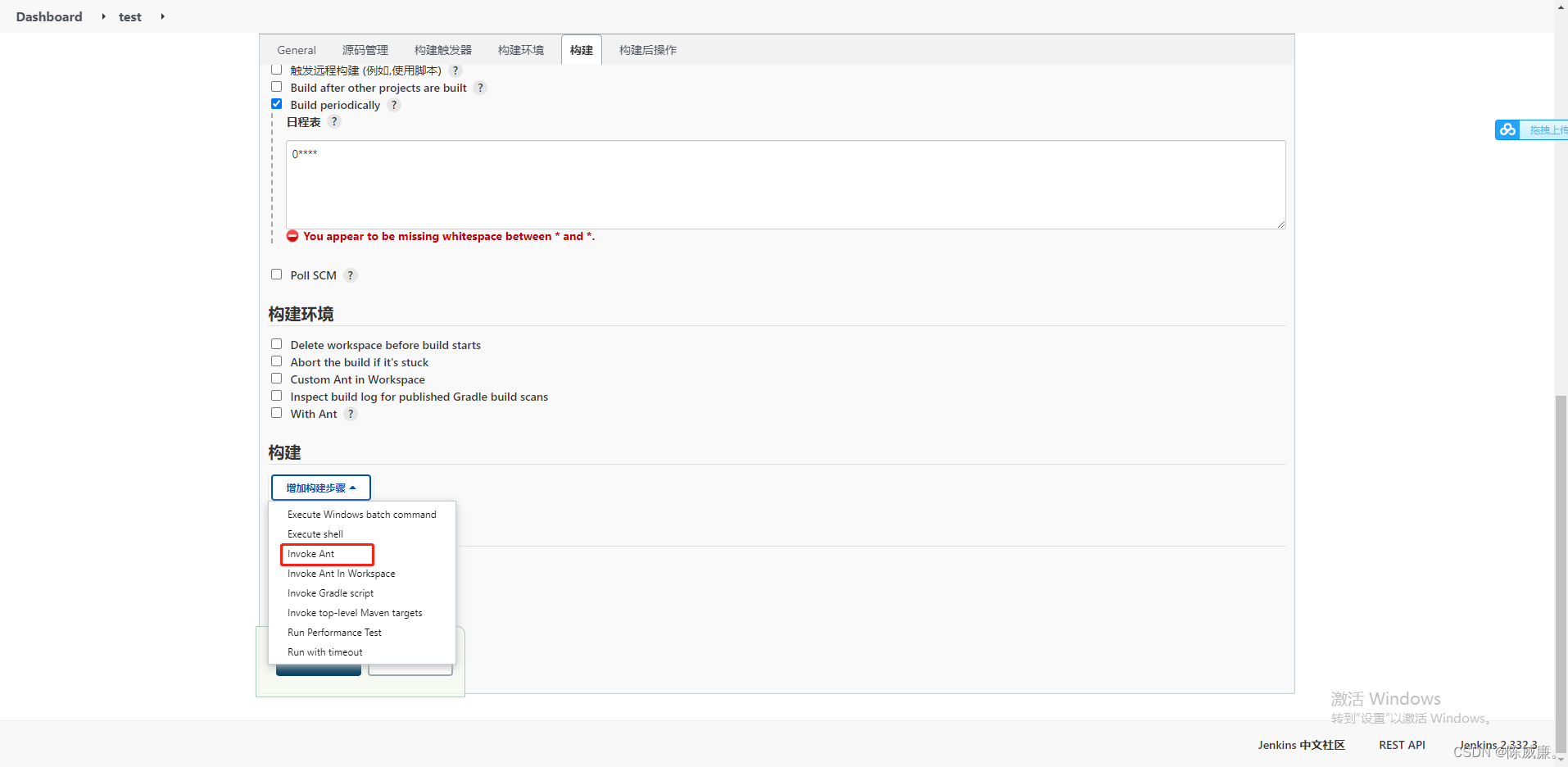Click the schedule textarea resize handle
This screenshot has width=1568, height=767.
1280,224
